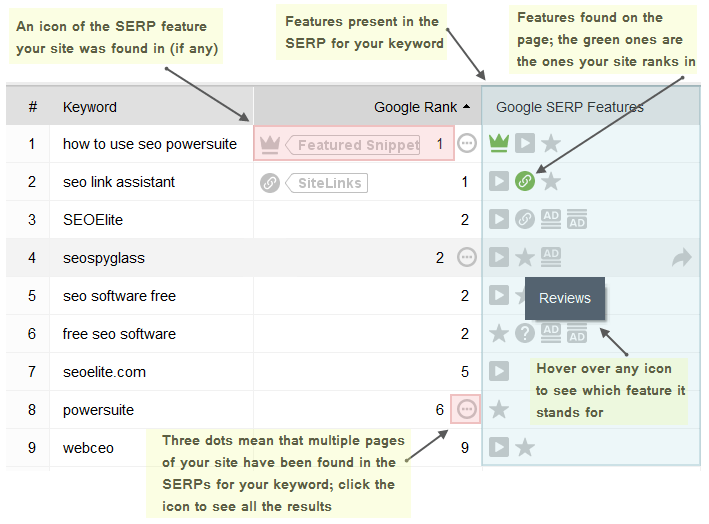
Task: Click the bottom AD icon in the free seo software row
Action: pyautogui.click(x=577, y=333)
